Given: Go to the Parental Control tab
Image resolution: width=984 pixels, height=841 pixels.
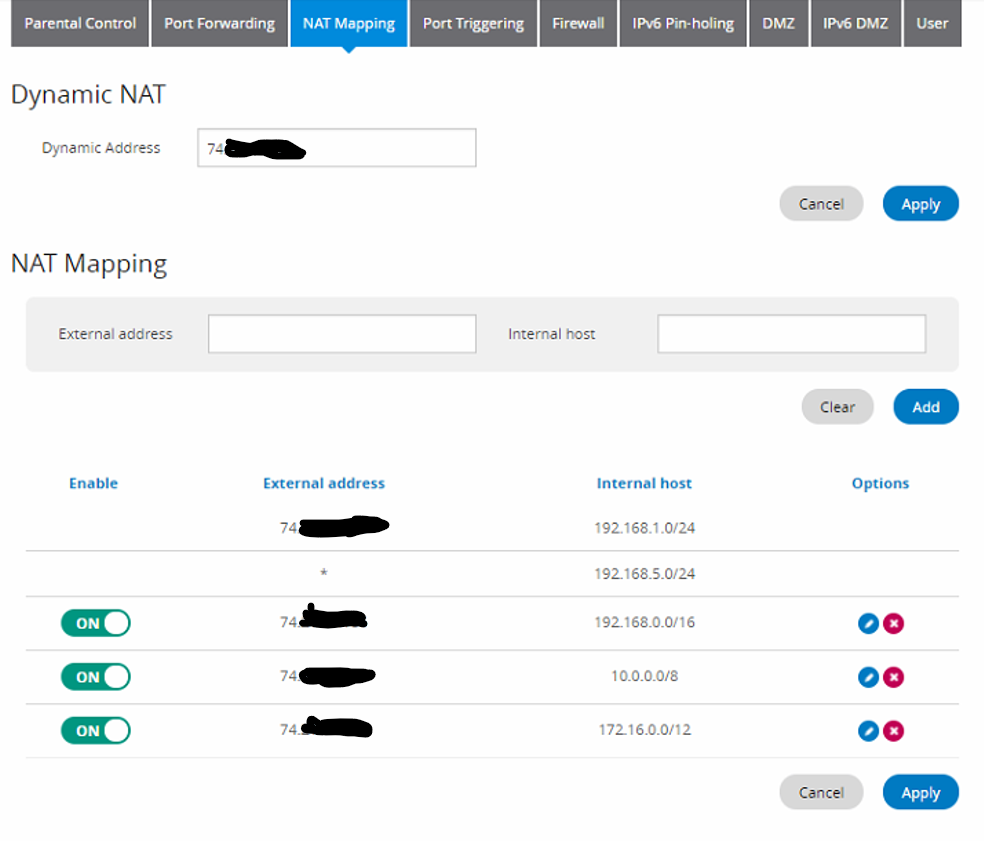Looking at the screenshot, I should pos(80,23).
